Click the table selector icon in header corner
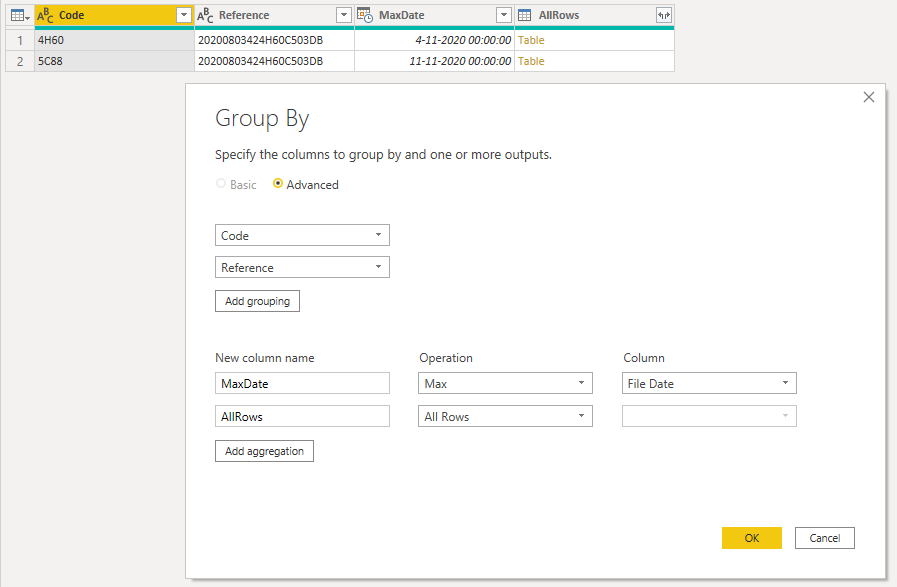 point(19,15)
